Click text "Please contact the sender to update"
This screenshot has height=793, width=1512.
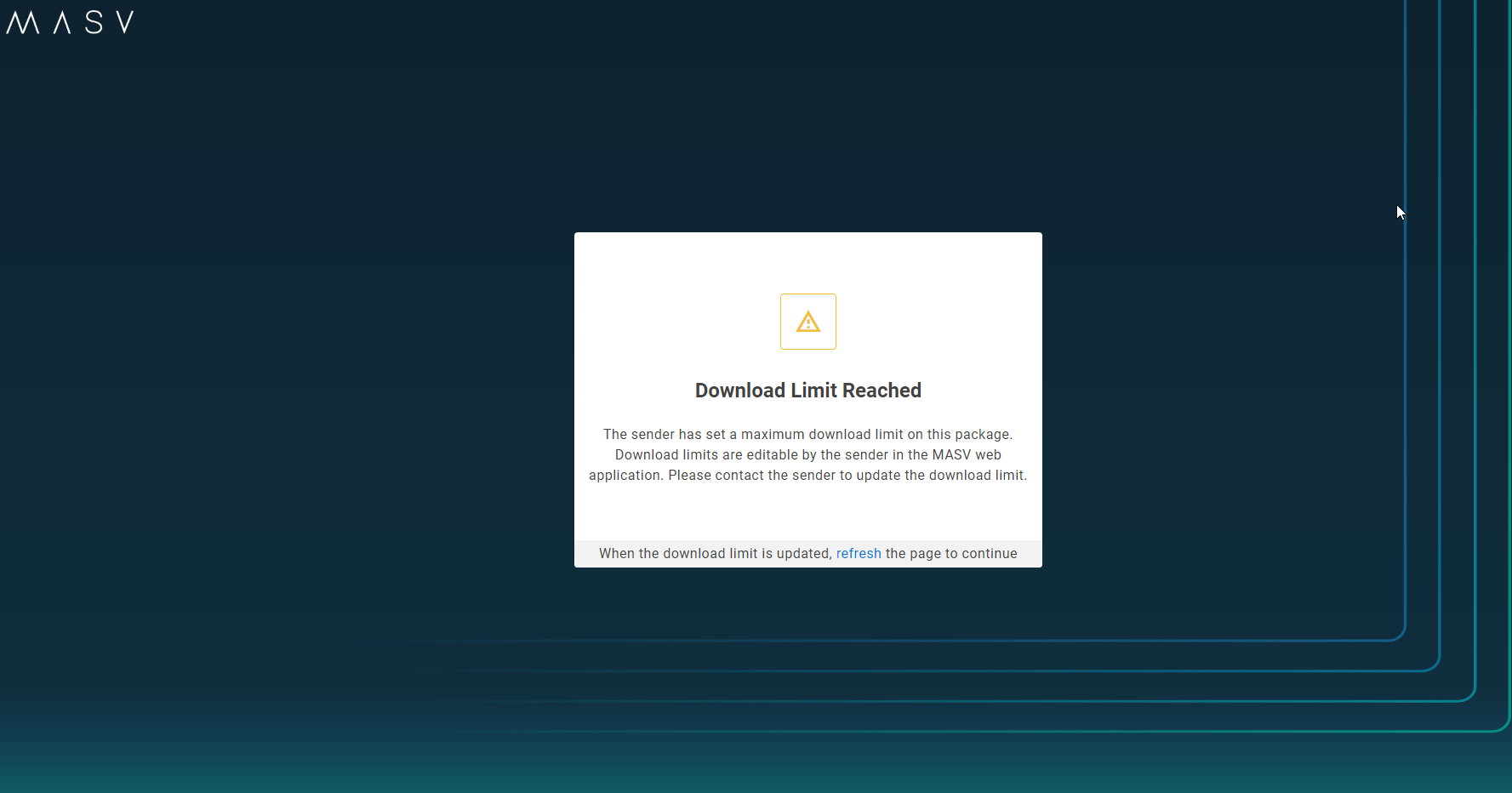coord(785,475)
